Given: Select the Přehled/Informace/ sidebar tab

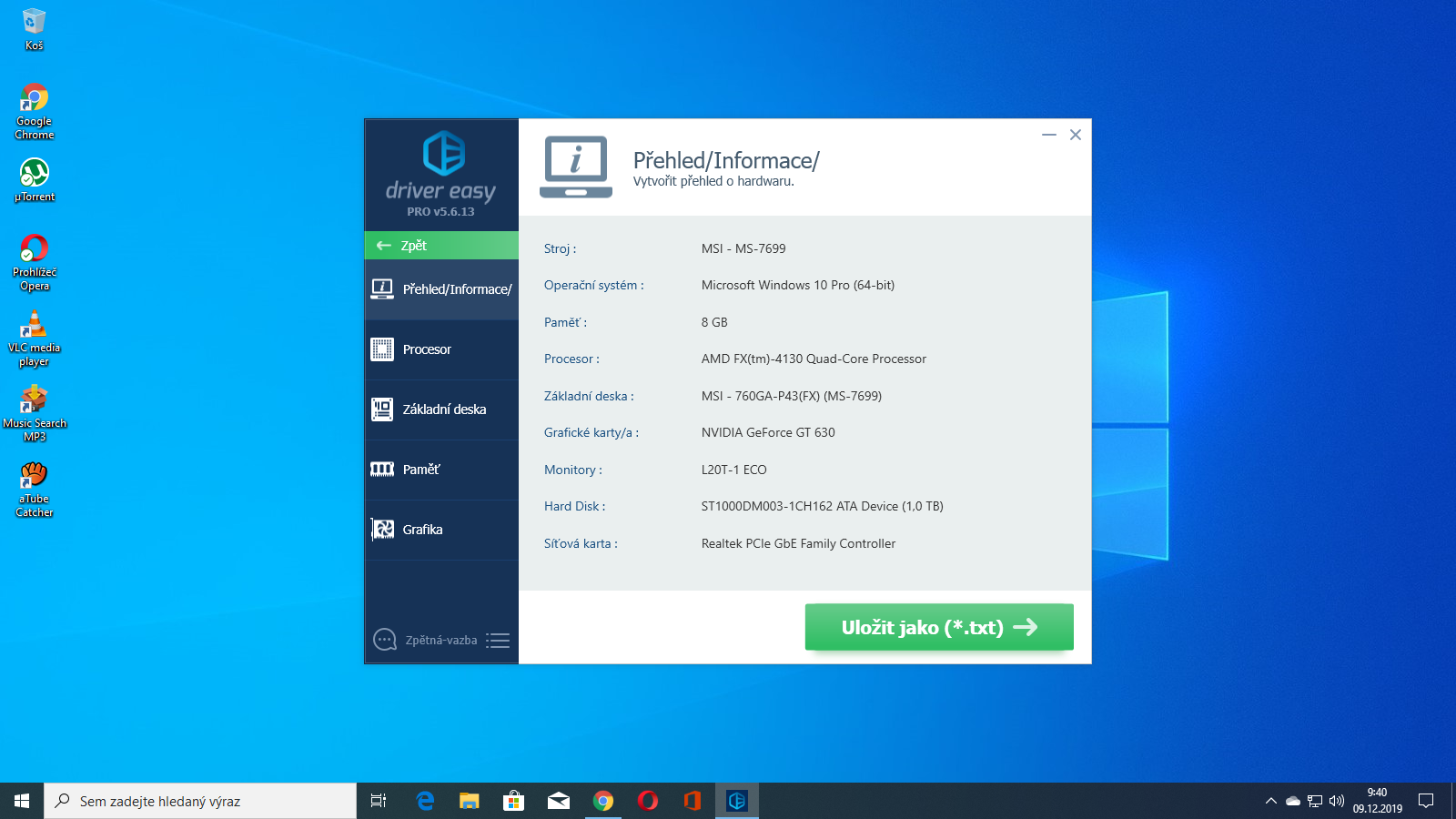Looking at the screenshot, I should (441, 289).
